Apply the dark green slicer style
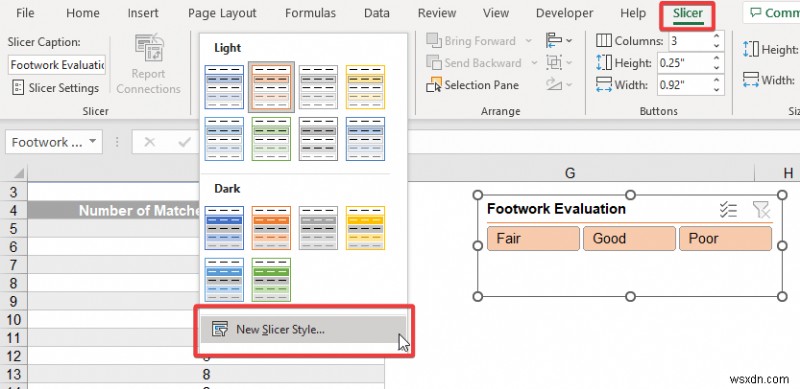 (x=271, y=280)
